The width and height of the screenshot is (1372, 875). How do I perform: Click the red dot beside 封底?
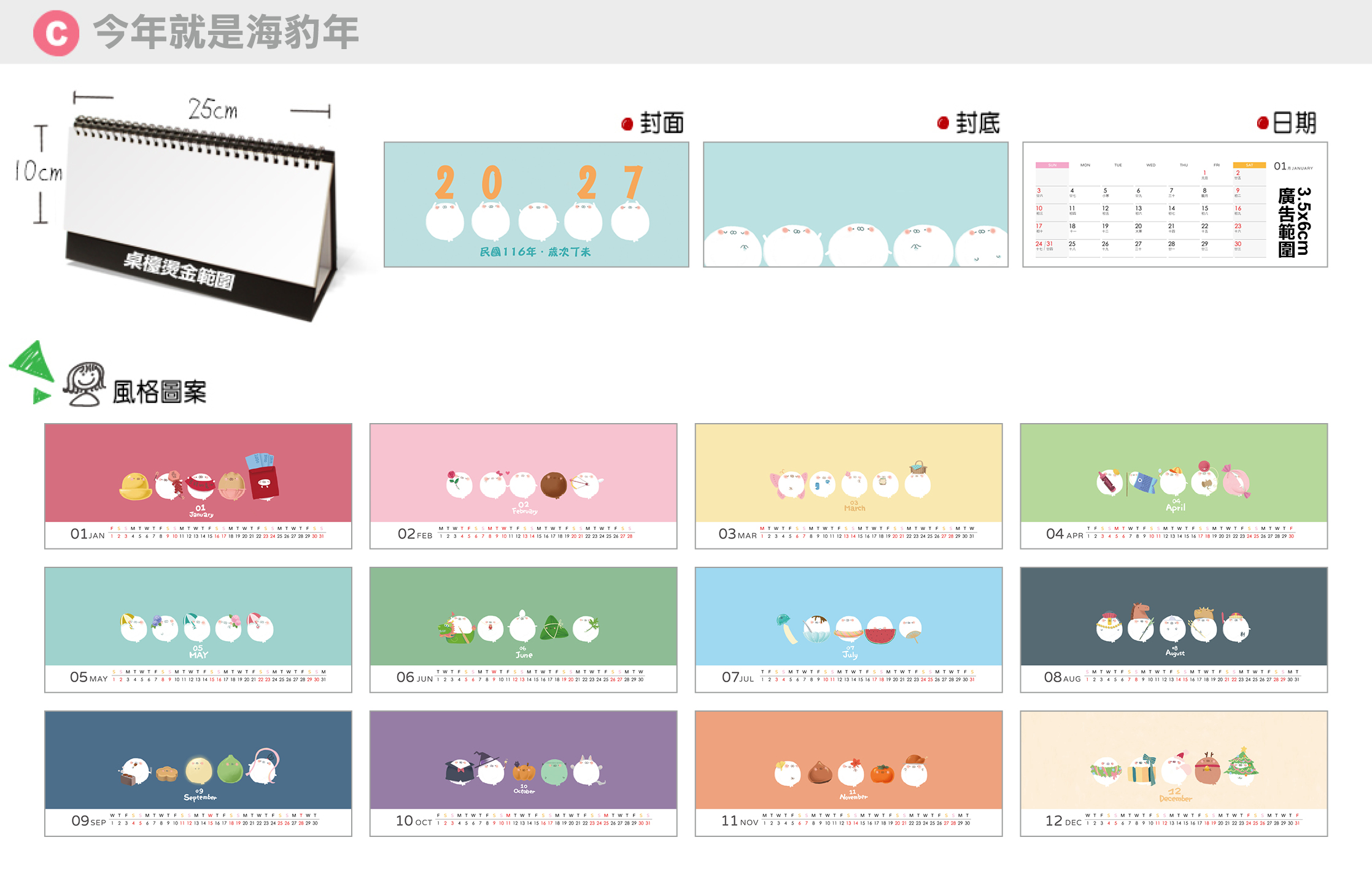tap(943, 123)
